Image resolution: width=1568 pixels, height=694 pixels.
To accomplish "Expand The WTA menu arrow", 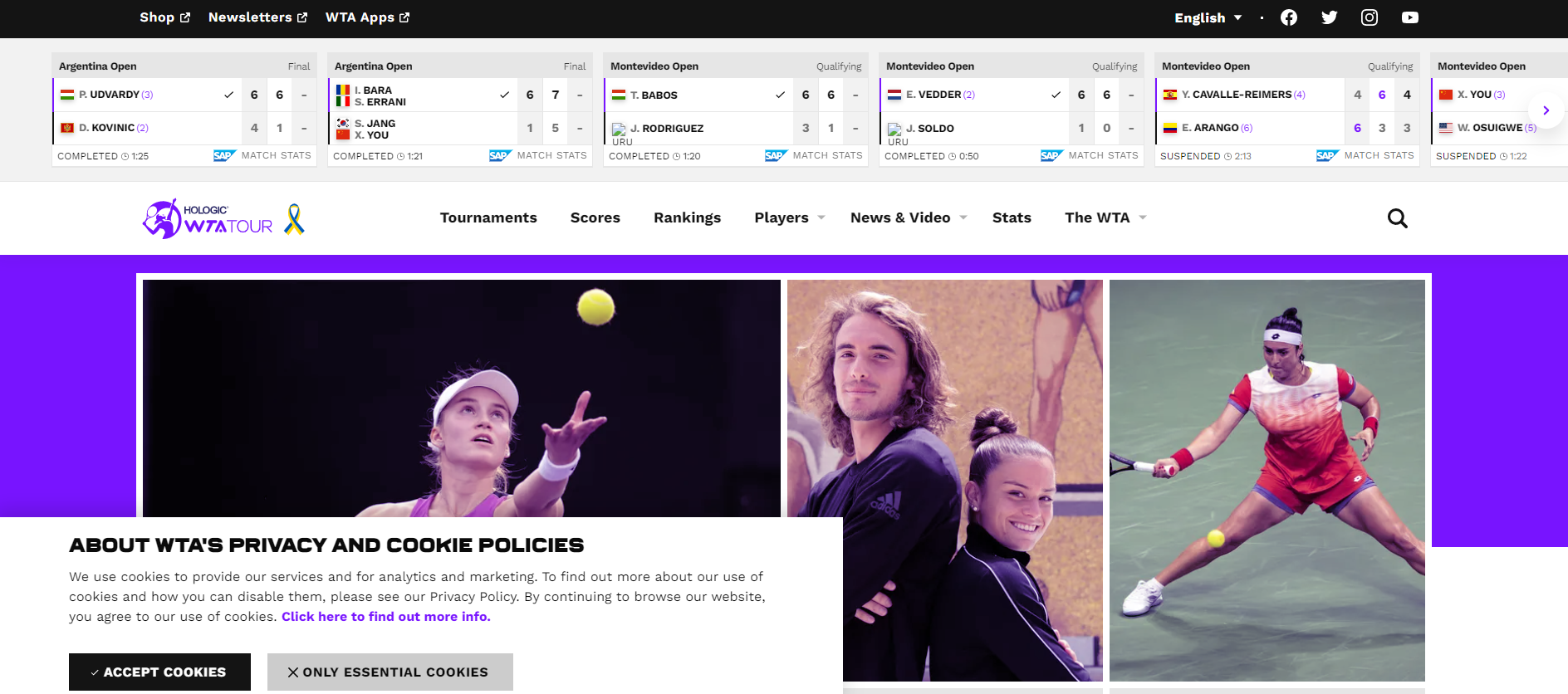I will pos(1143,217).
